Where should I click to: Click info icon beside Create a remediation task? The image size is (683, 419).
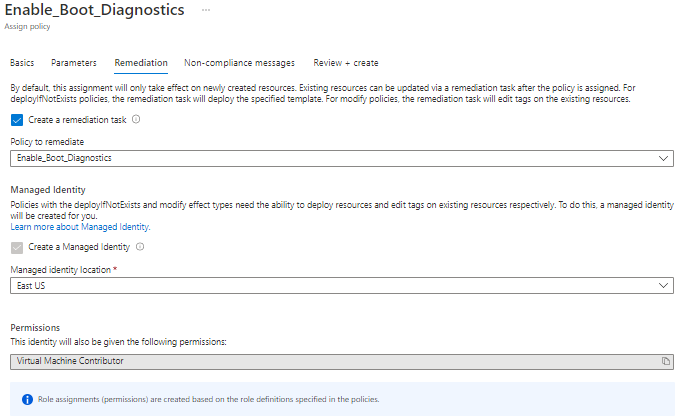pos(136,119)
